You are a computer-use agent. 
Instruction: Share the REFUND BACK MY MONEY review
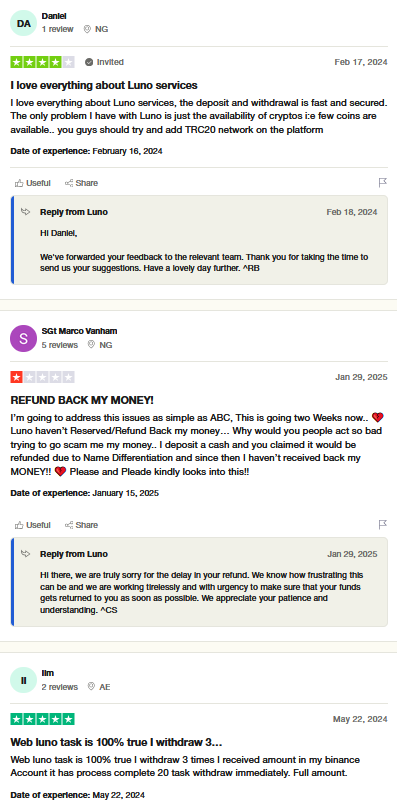(x=81, y=525)
